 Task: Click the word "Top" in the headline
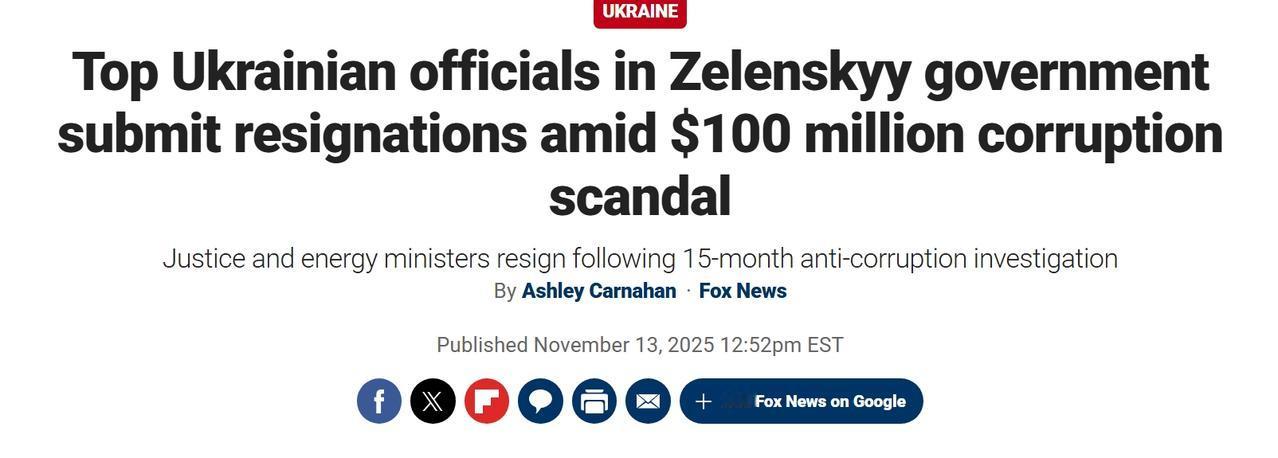coord(114,72)
